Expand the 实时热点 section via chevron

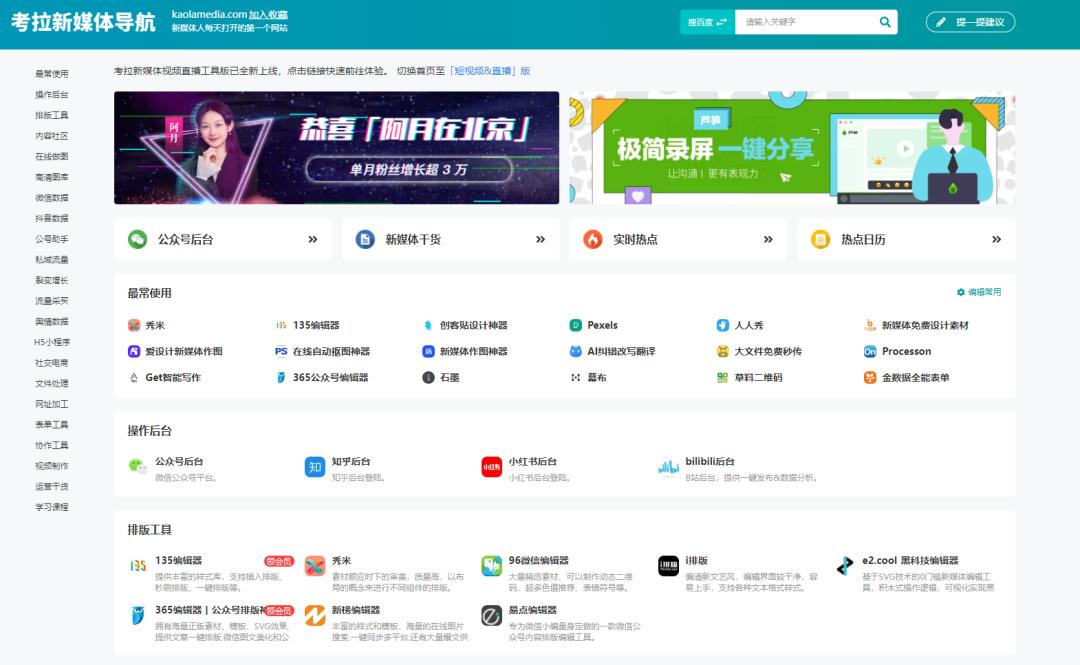[767, 239]
